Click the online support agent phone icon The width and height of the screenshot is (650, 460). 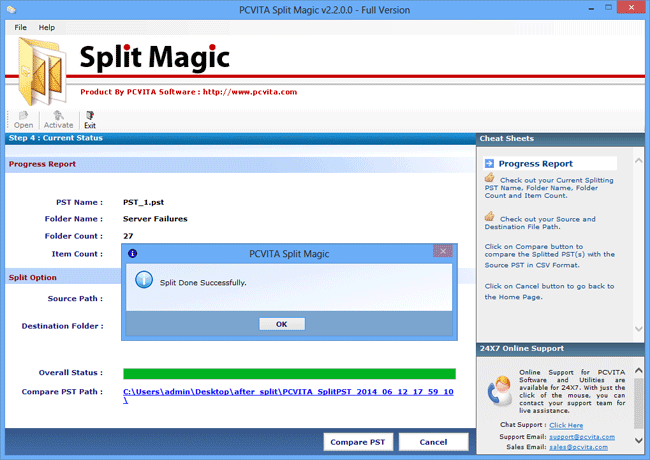coord(500,390)
